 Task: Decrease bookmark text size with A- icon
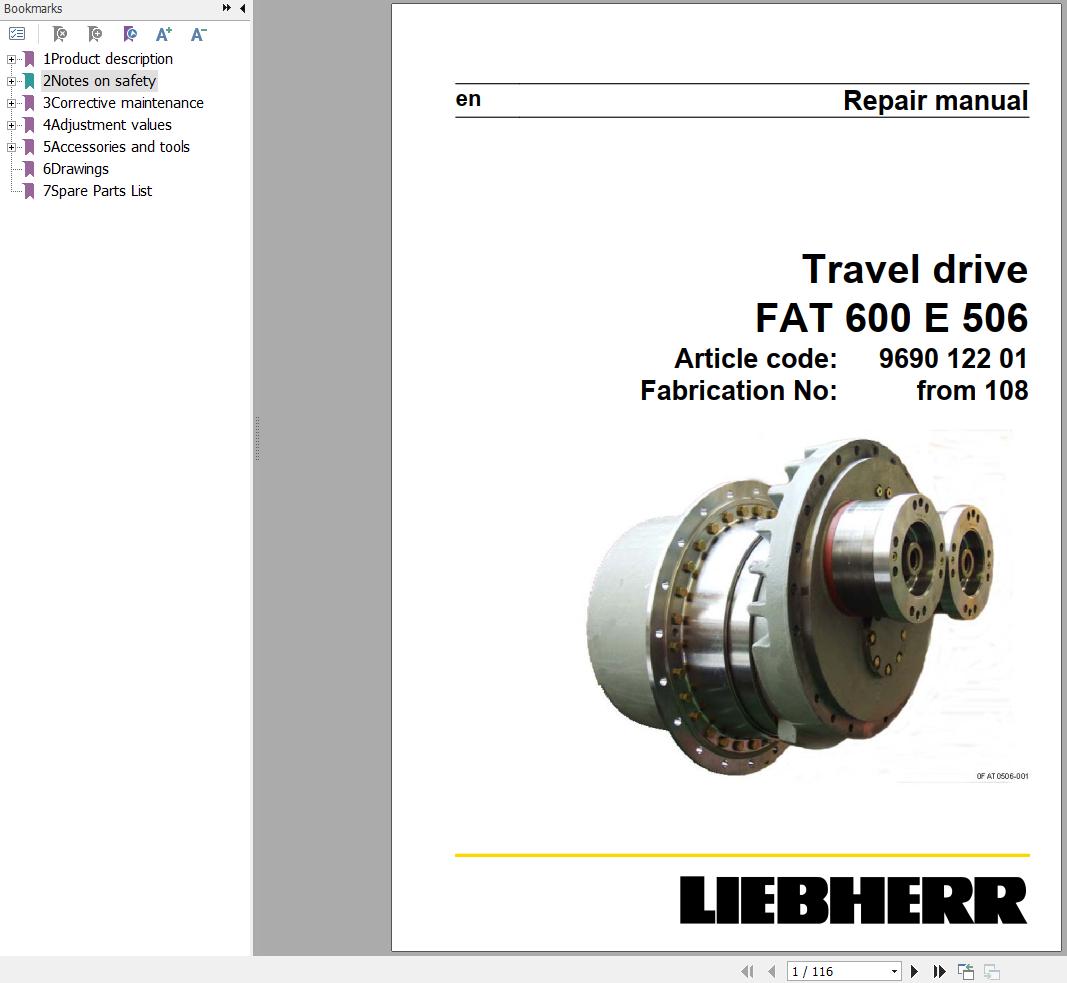pyautogui.click(x=198, y=33)
